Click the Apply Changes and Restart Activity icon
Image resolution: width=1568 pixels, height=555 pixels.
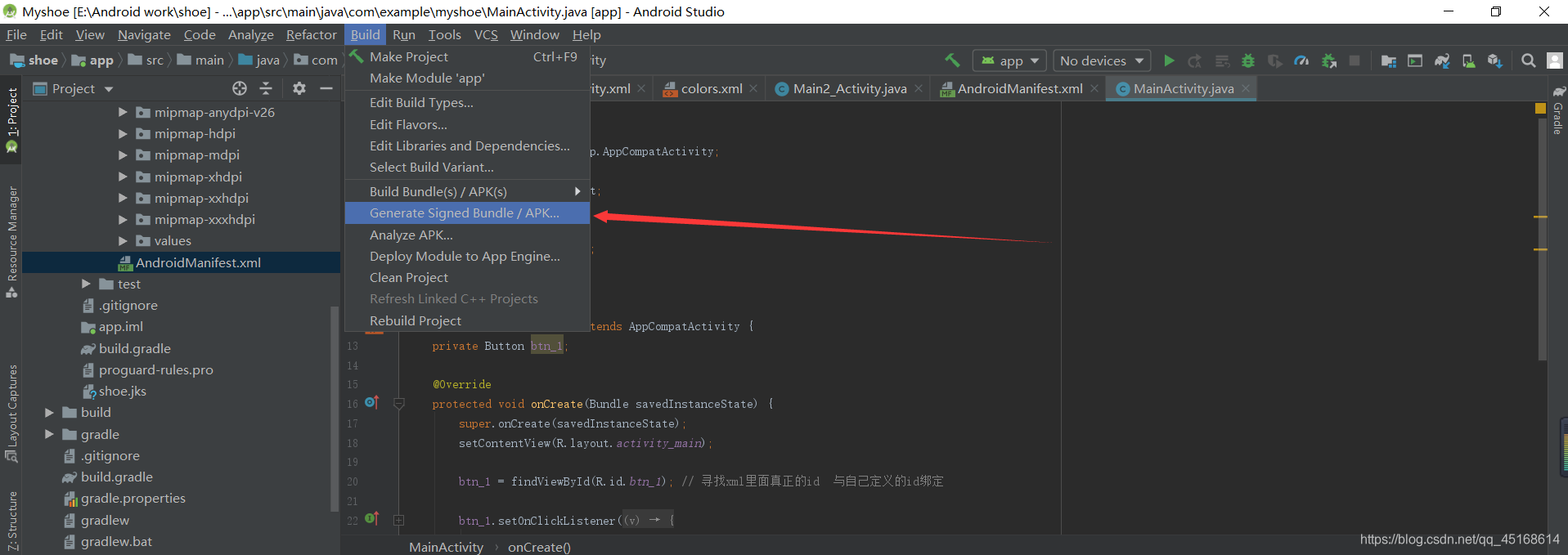(x=1195, y=60)
